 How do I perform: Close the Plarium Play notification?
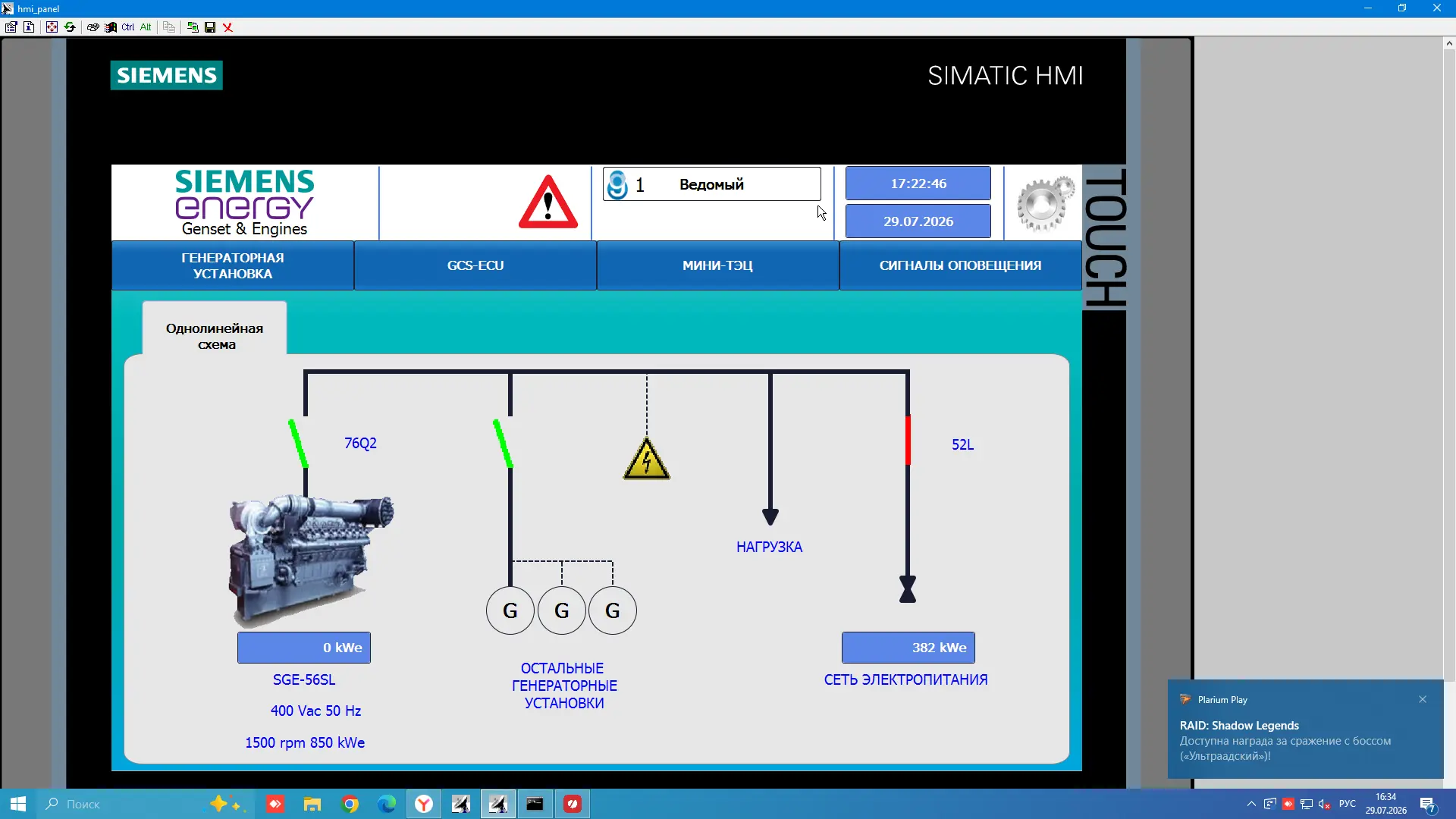click(x=1423, y=699)
